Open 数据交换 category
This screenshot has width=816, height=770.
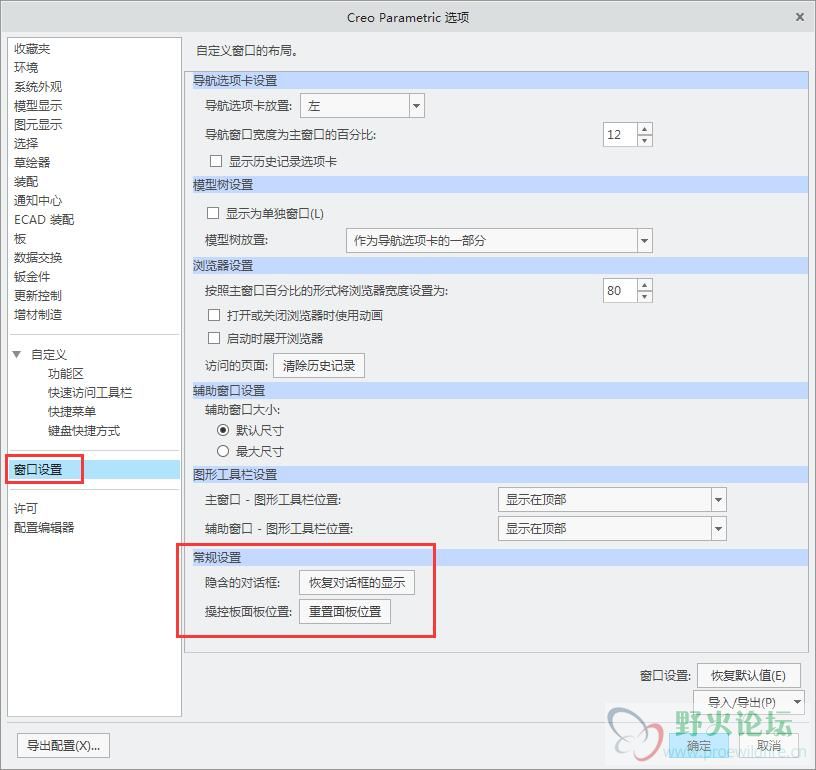click(x=38, y=258)
